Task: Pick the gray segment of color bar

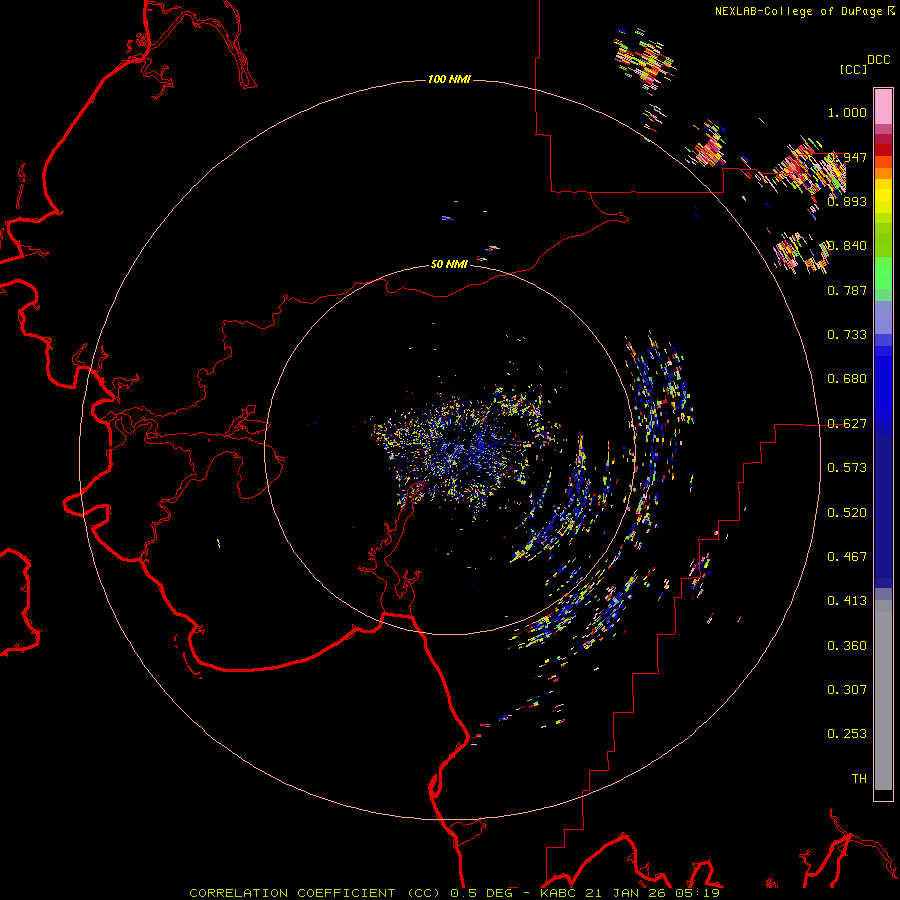Action: pos(883,695)
